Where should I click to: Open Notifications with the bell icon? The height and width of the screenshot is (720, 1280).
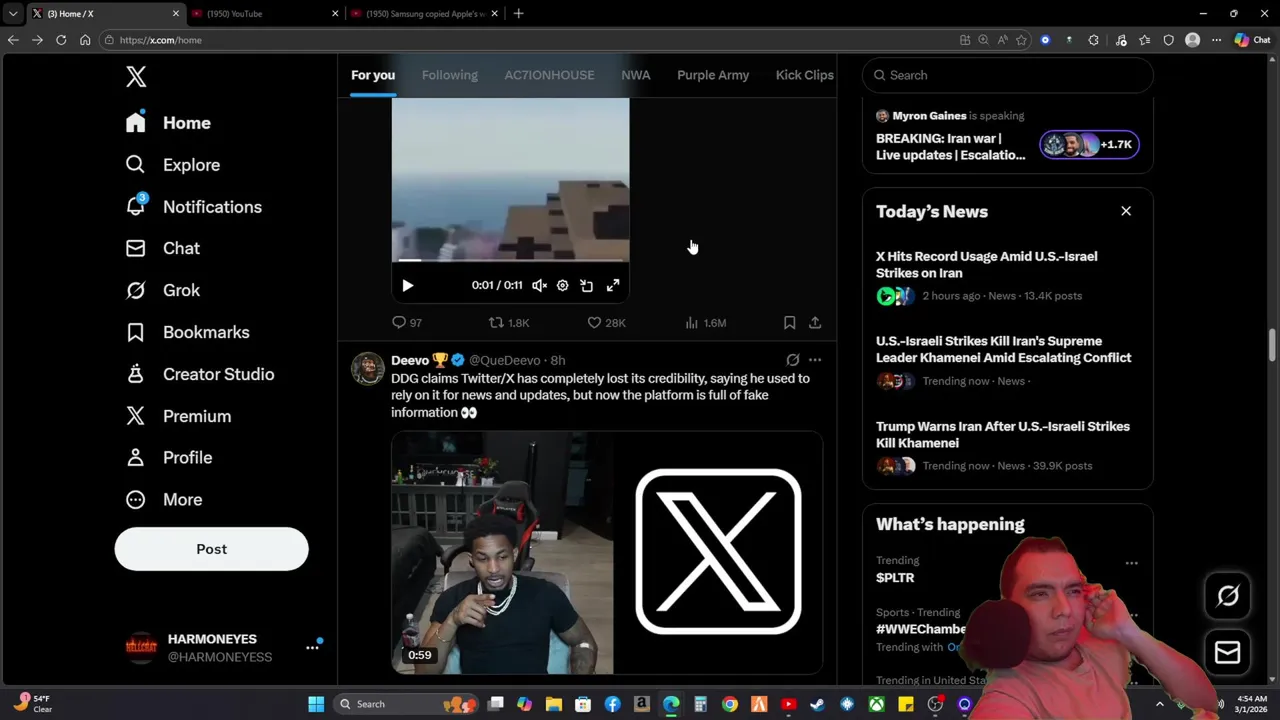(194, 207)
